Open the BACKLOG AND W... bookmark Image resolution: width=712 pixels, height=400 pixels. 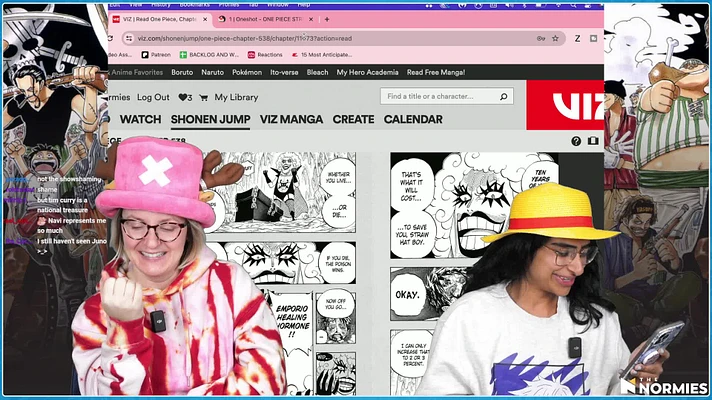tap(209, 55)
